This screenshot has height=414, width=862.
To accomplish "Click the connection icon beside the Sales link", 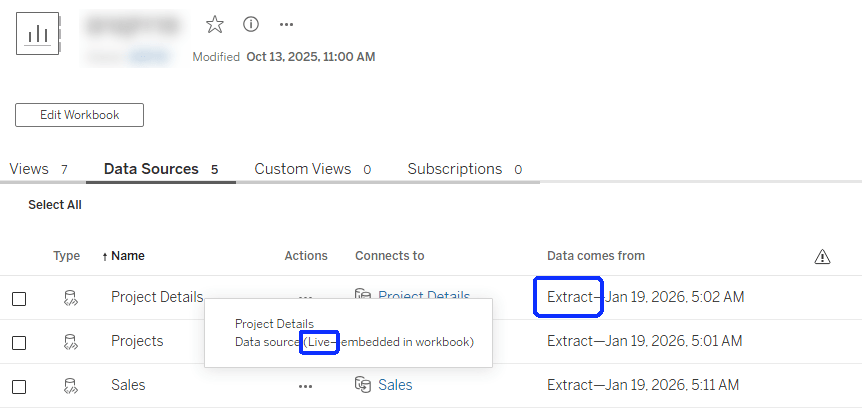I will (363, 385).
